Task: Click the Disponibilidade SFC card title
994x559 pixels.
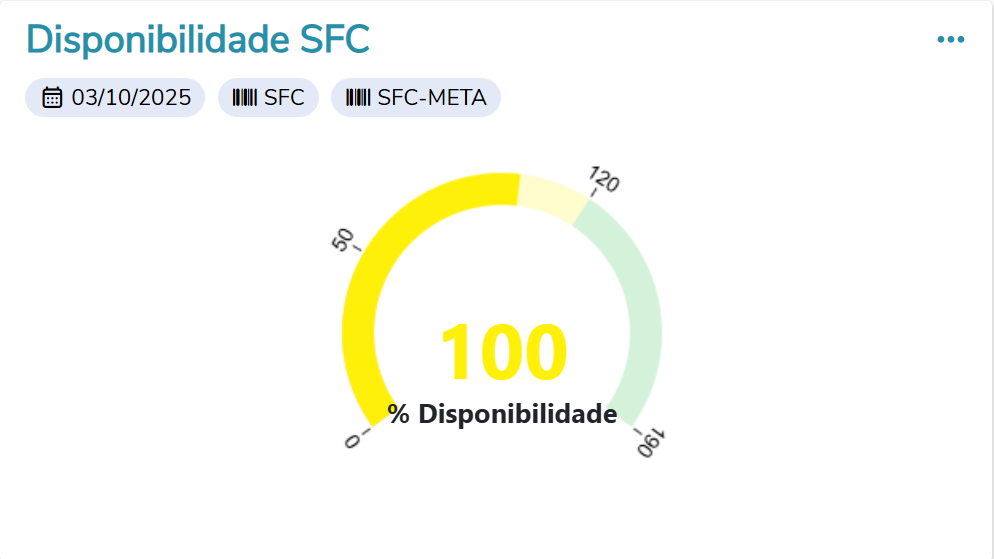Action: tap(198, 39)
